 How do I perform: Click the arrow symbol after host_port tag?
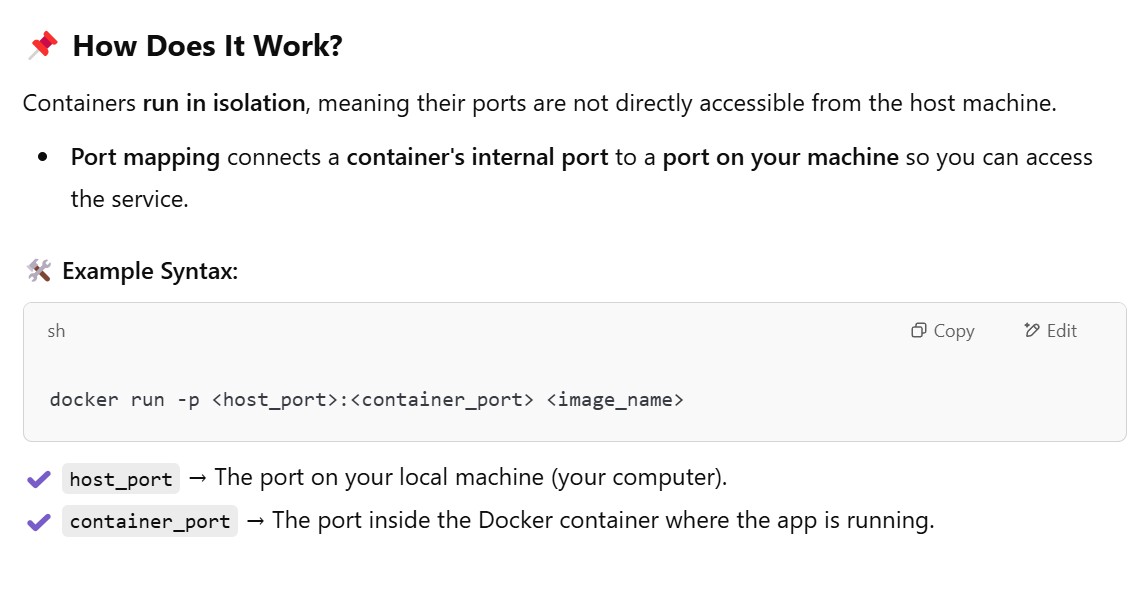[x=197, y=478]
